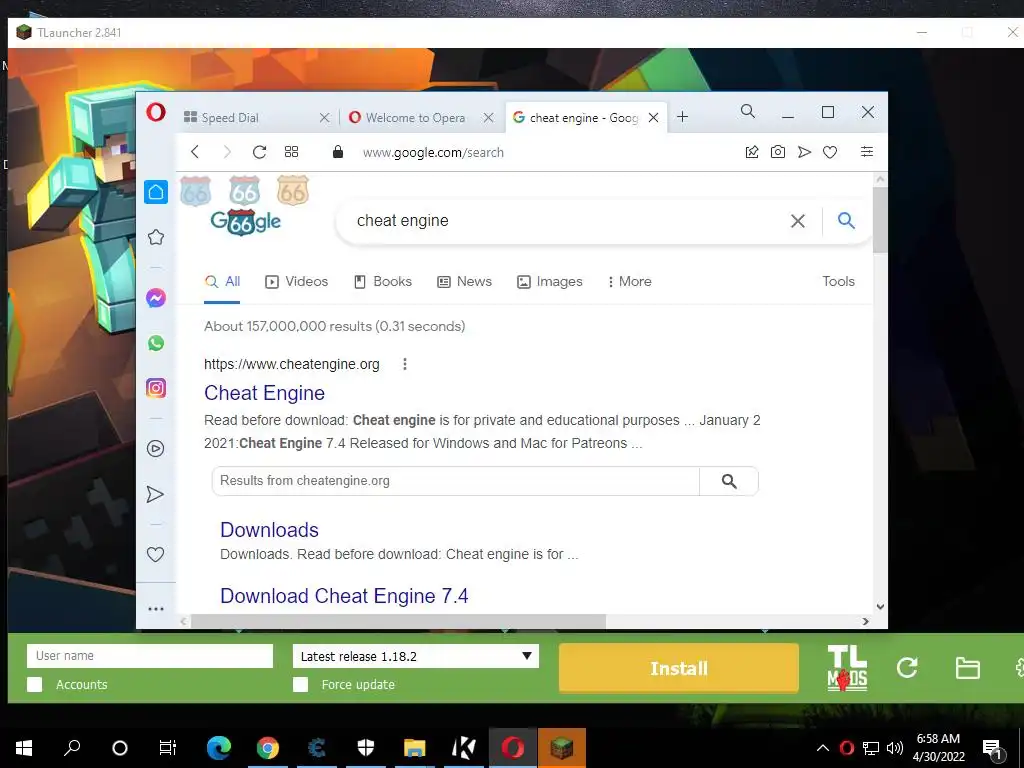Switch to Books search results
Screen dimensions: 1024x768
tap(383, 281)
